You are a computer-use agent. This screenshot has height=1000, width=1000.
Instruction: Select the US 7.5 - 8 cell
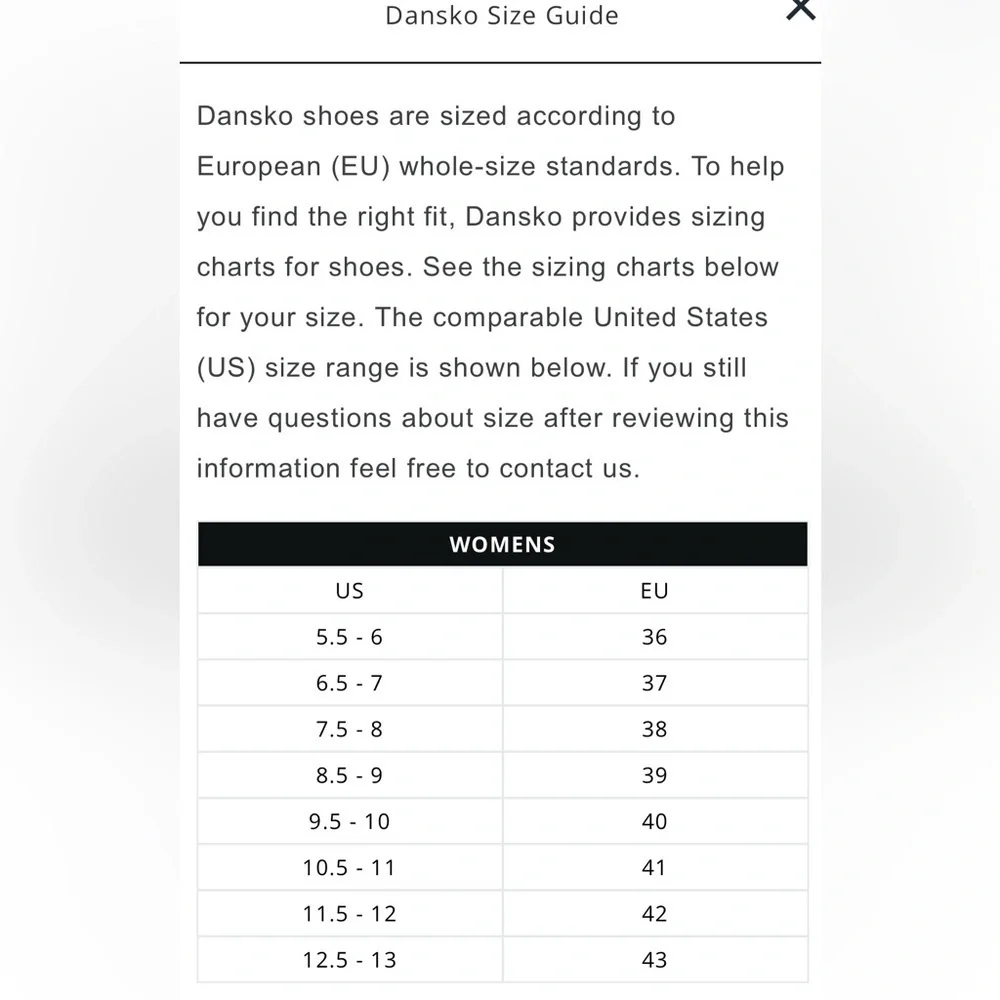pyautogui.click(x=349, y=729)
